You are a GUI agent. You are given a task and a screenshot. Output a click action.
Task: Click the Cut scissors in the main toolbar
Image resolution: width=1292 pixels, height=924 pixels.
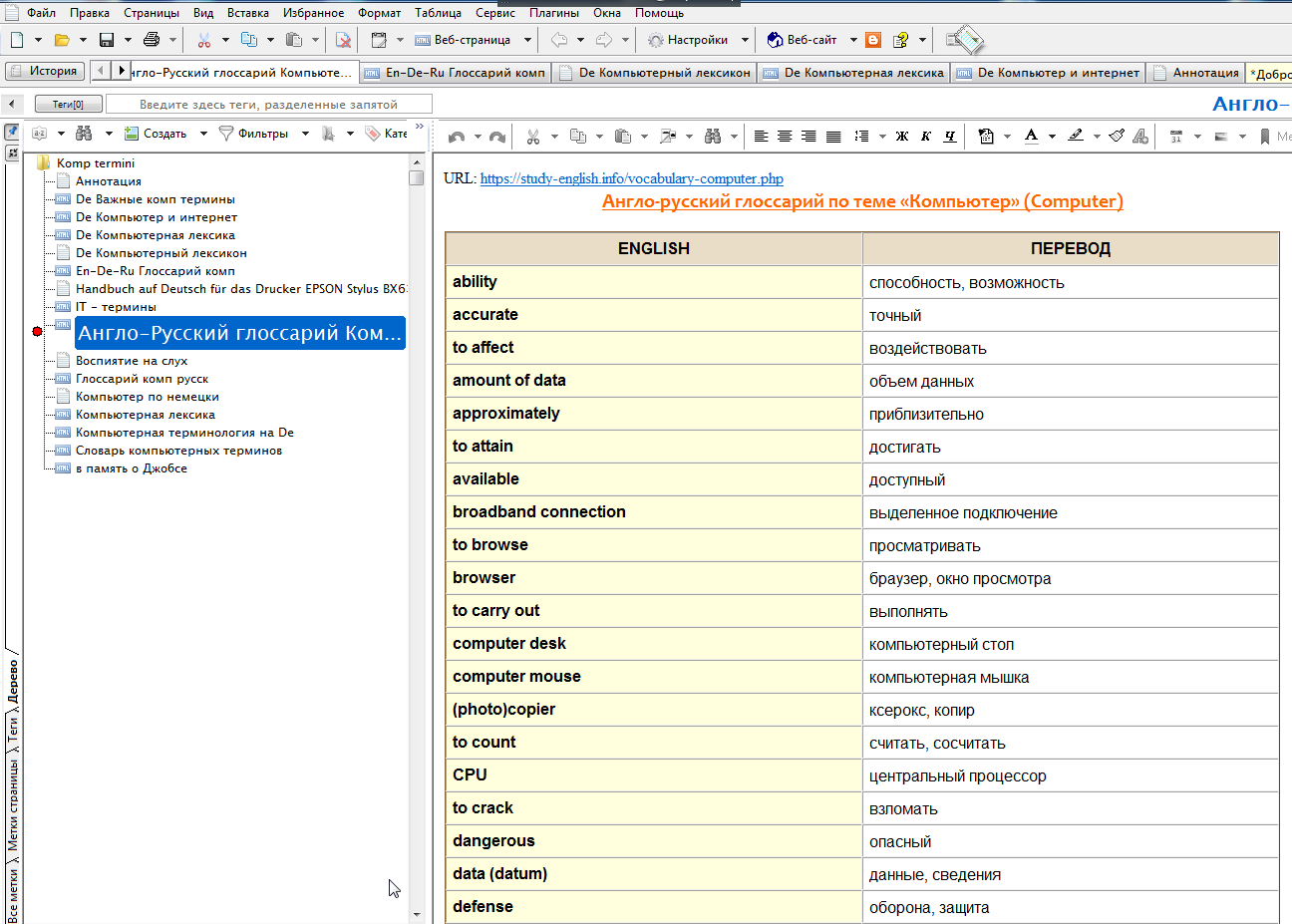pyautogui.click(x=204, y=40)
